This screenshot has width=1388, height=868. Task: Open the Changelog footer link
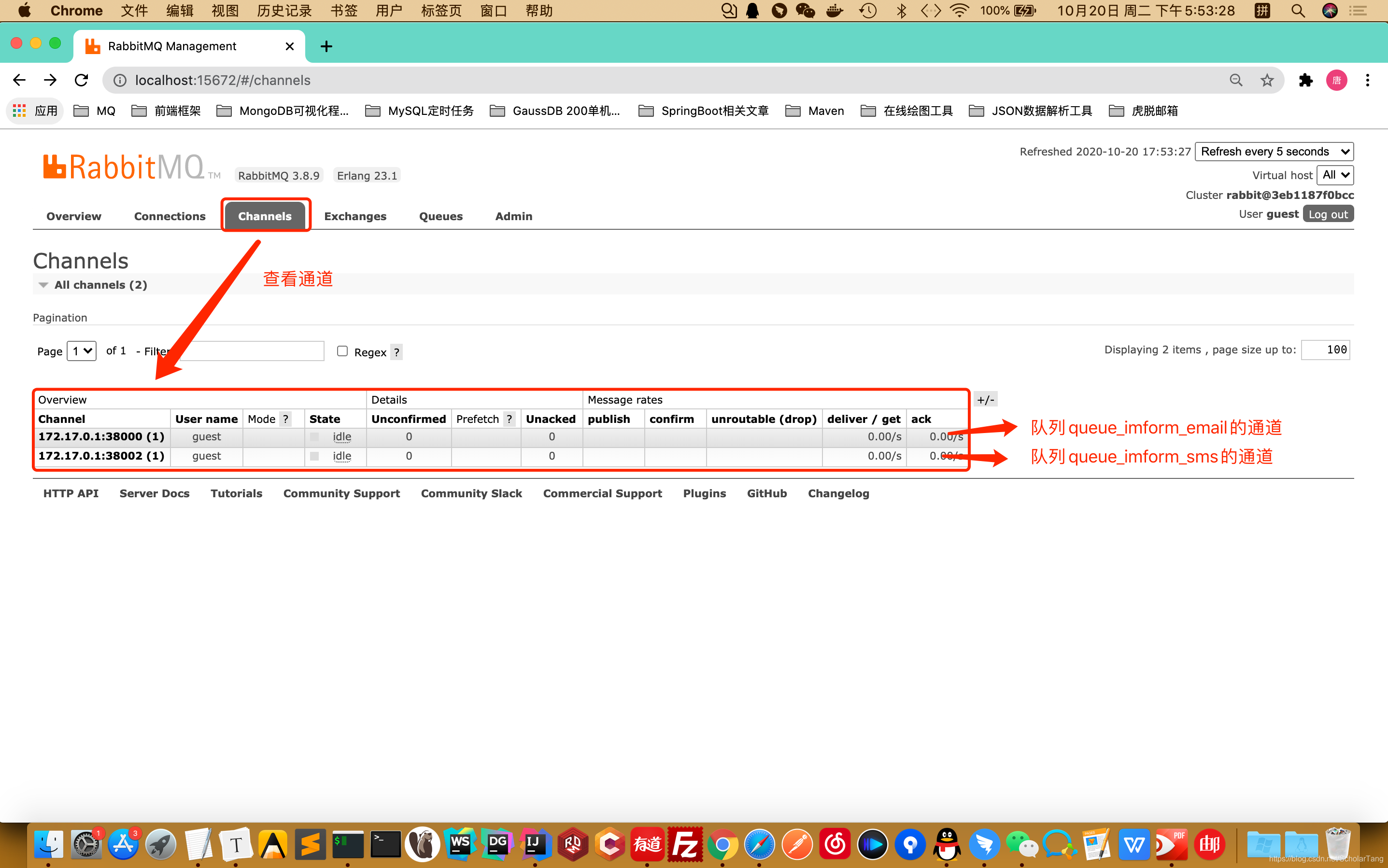pyautogui.click(x=838, y=494)
